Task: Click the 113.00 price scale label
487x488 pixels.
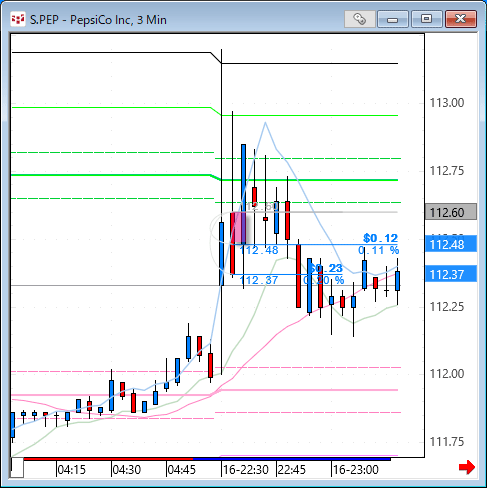Action: tap(447, 103)
